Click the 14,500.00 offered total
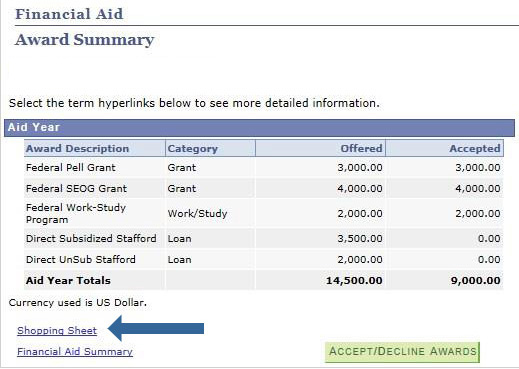 [x=354, y=281]
